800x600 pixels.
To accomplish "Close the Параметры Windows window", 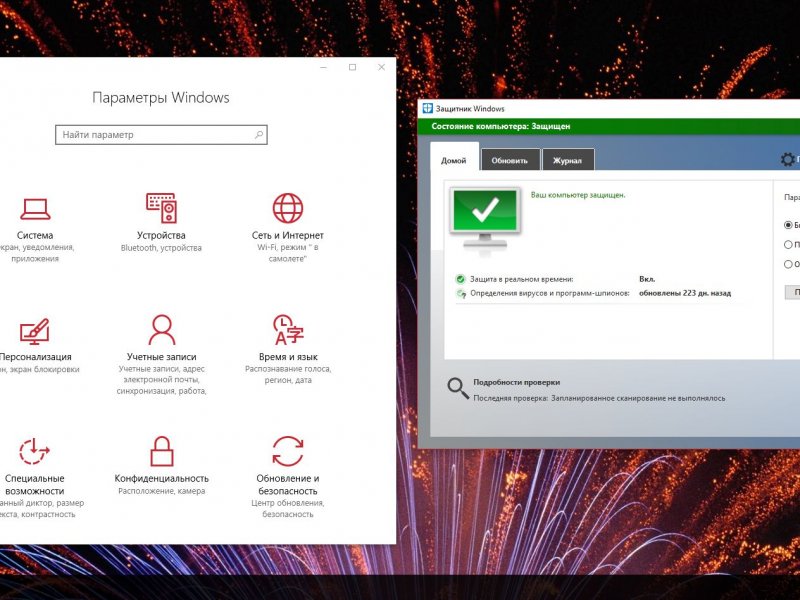I will pyautogui.click(x=381, y=67).
